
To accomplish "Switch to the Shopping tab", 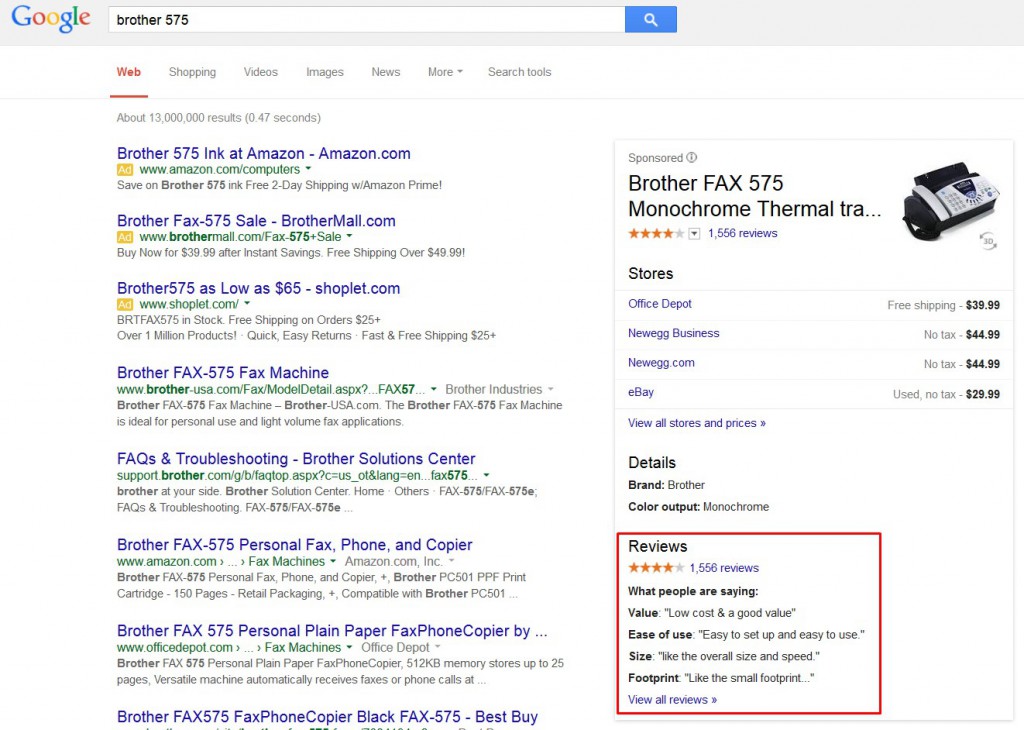I will tap(192, 72).
